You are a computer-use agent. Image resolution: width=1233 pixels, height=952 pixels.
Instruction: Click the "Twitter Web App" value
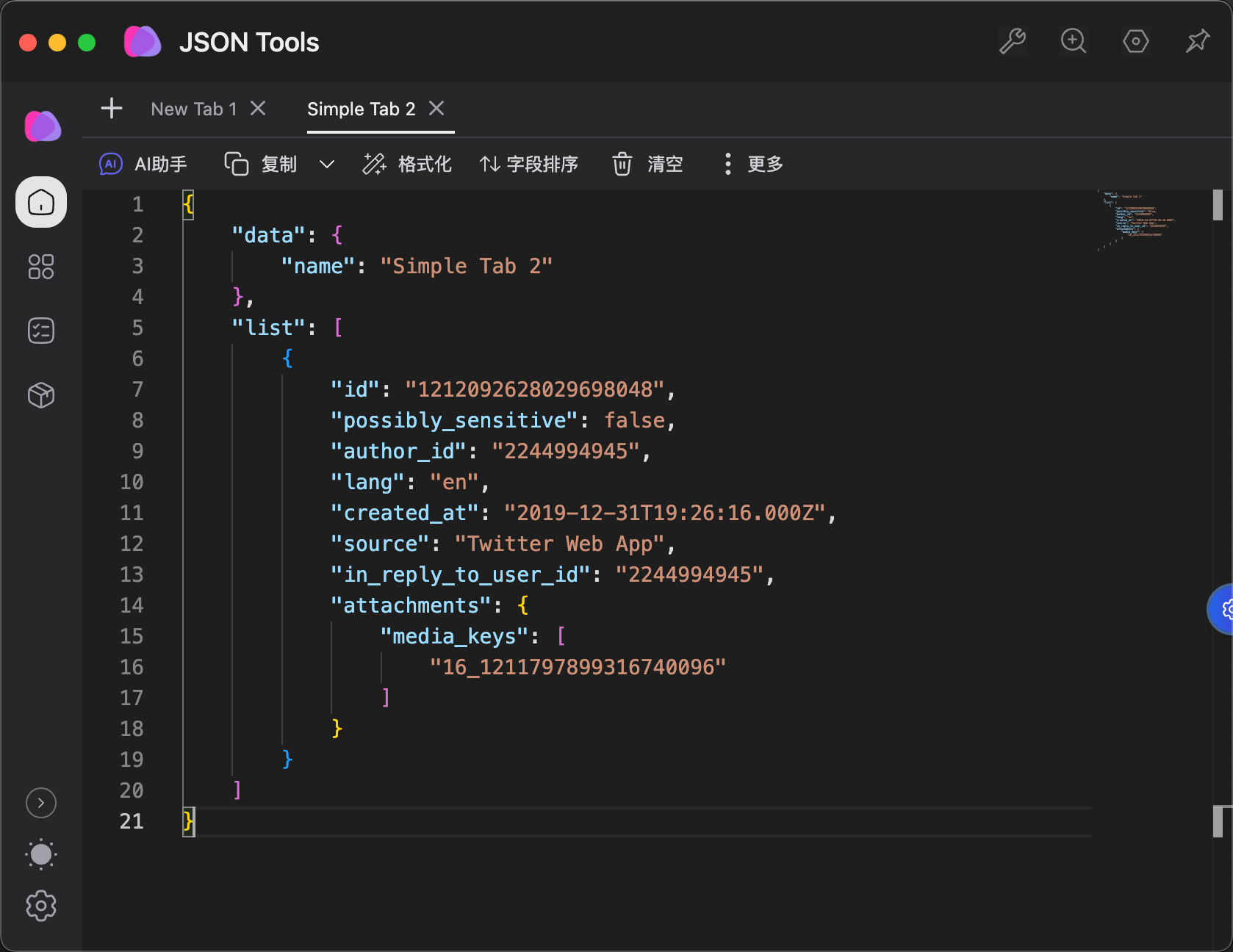point(559,544)
